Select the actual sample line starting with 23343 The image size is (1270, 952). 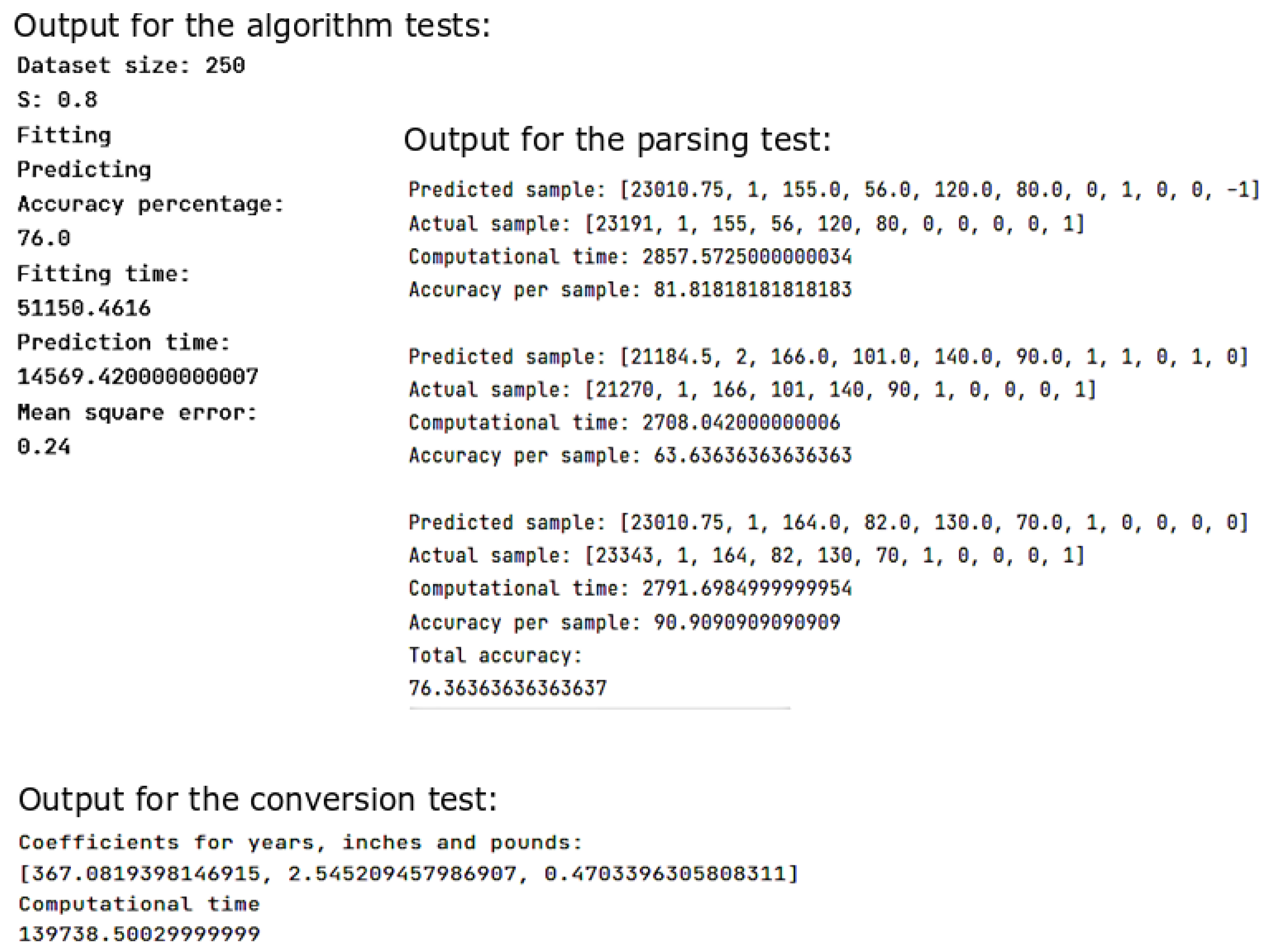coord(747,555)
